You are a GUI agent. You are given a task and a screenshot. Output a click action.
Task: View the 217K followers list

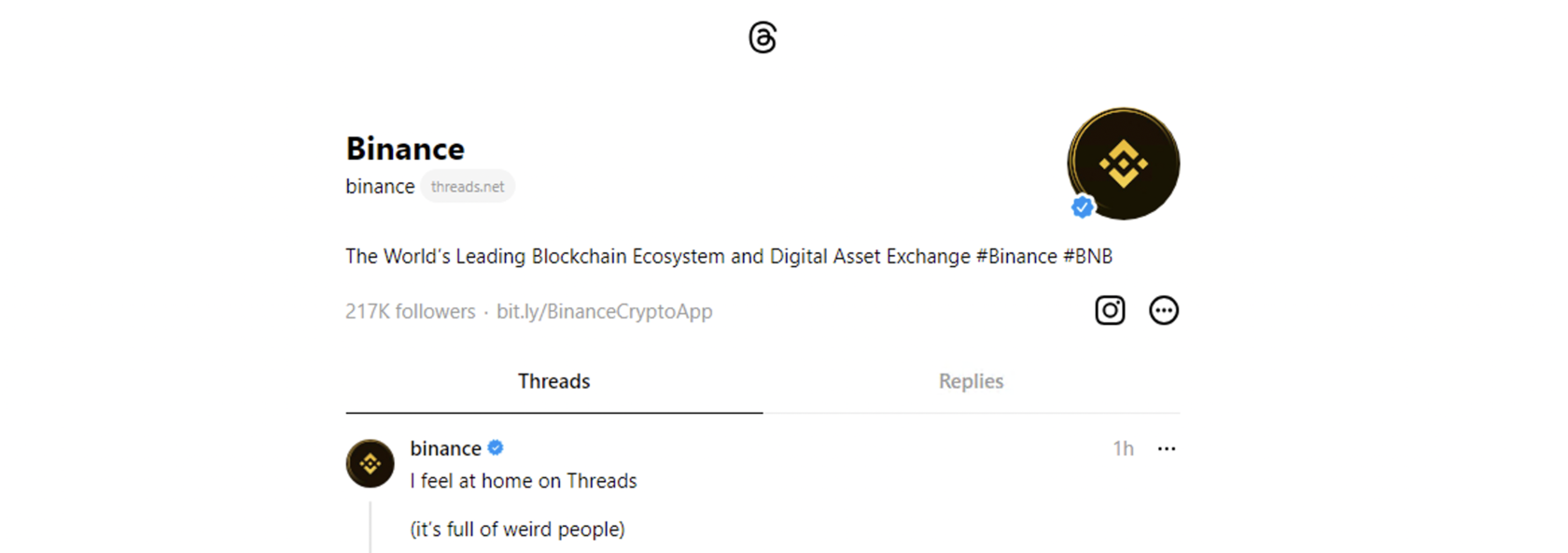pos(411,311)
